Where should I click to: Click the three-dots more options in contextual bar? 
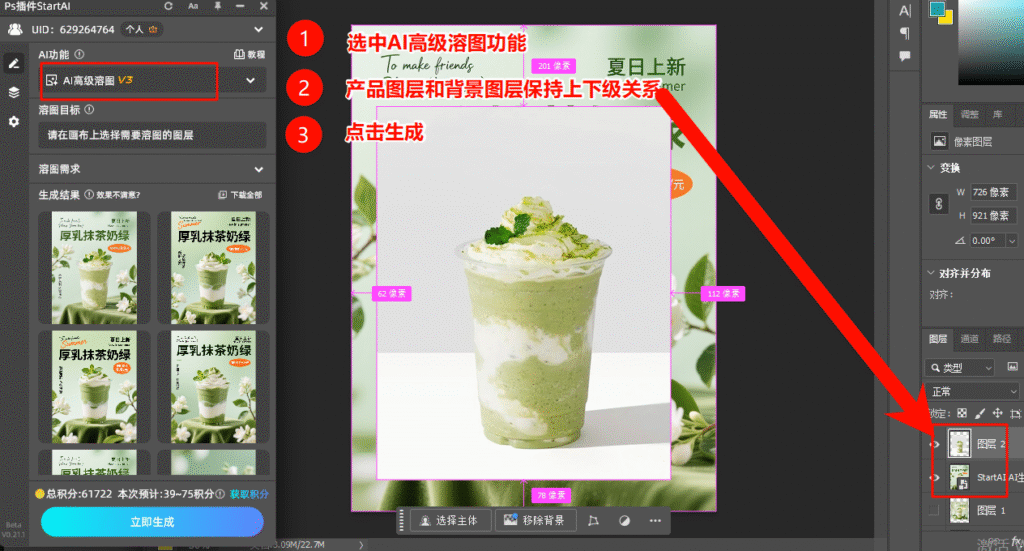pyautogui.click(x=655, y=520)
